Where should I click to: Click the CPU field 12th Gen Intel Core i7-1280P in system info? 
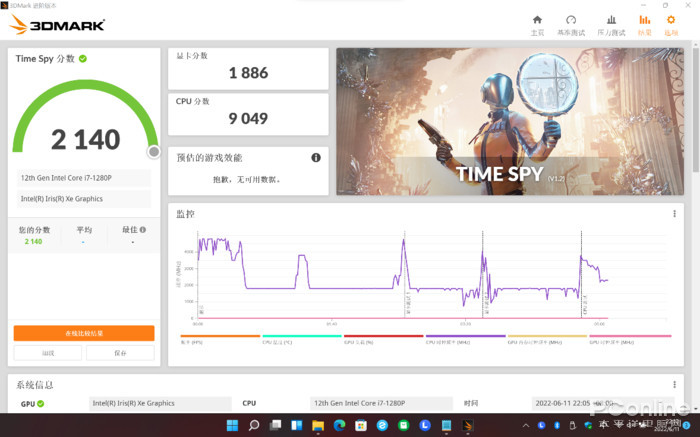(381, 403)
